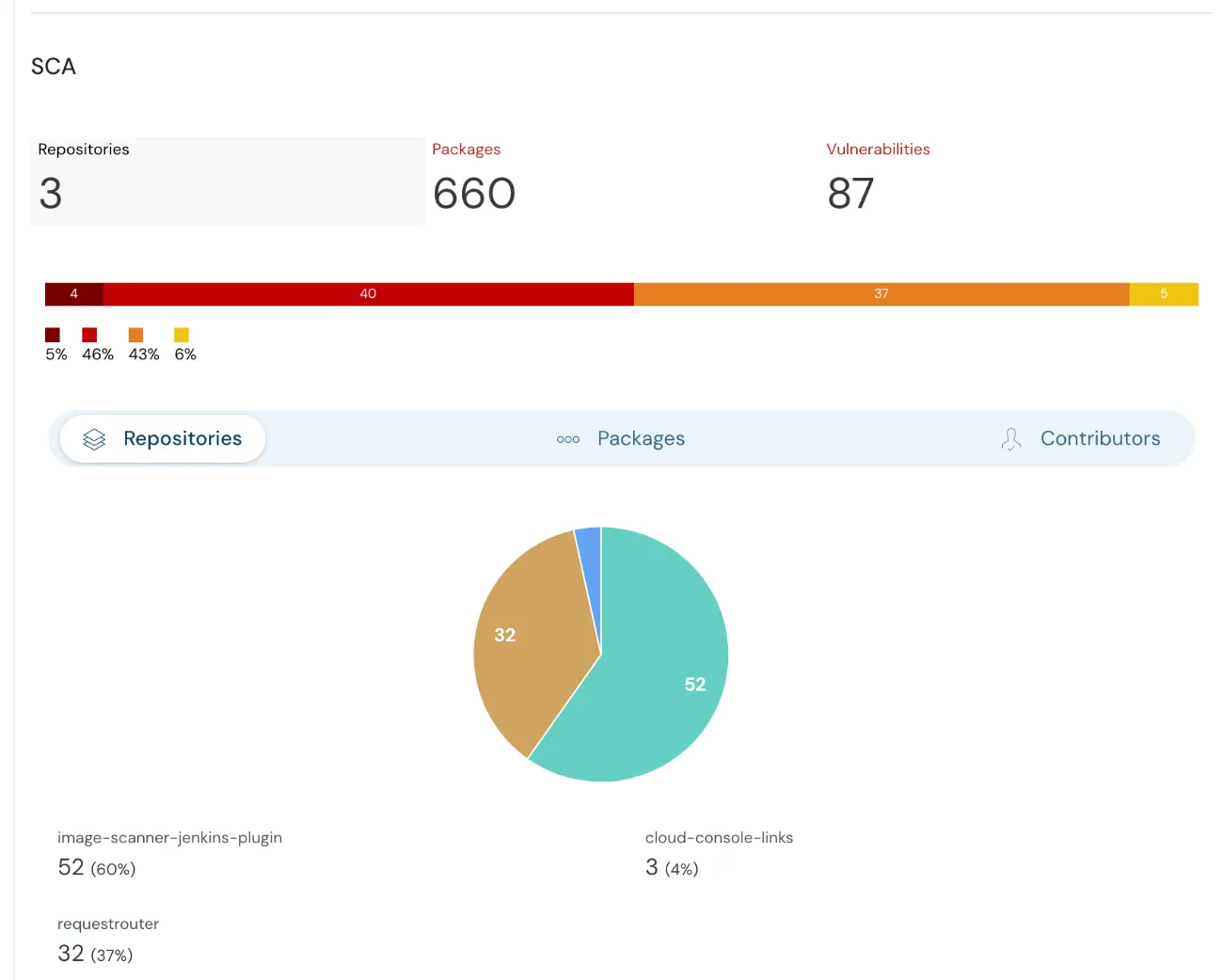Expand the Packages count card
Viewport: 1223px width, 980px height.
coord(473,179)
